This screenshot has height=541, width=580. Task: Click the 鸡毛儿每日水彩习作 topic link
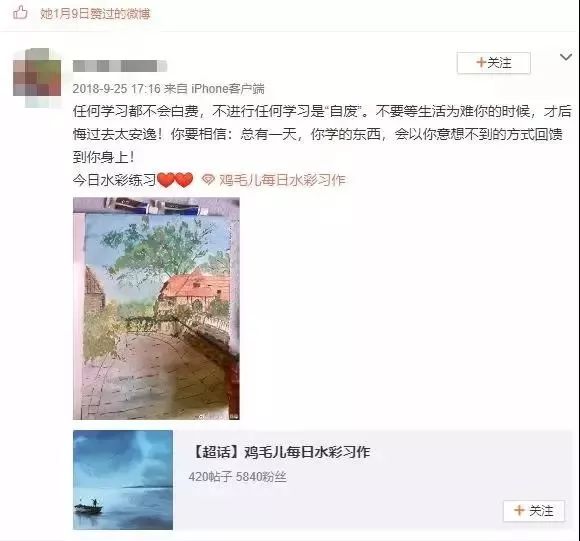(282, 180)
